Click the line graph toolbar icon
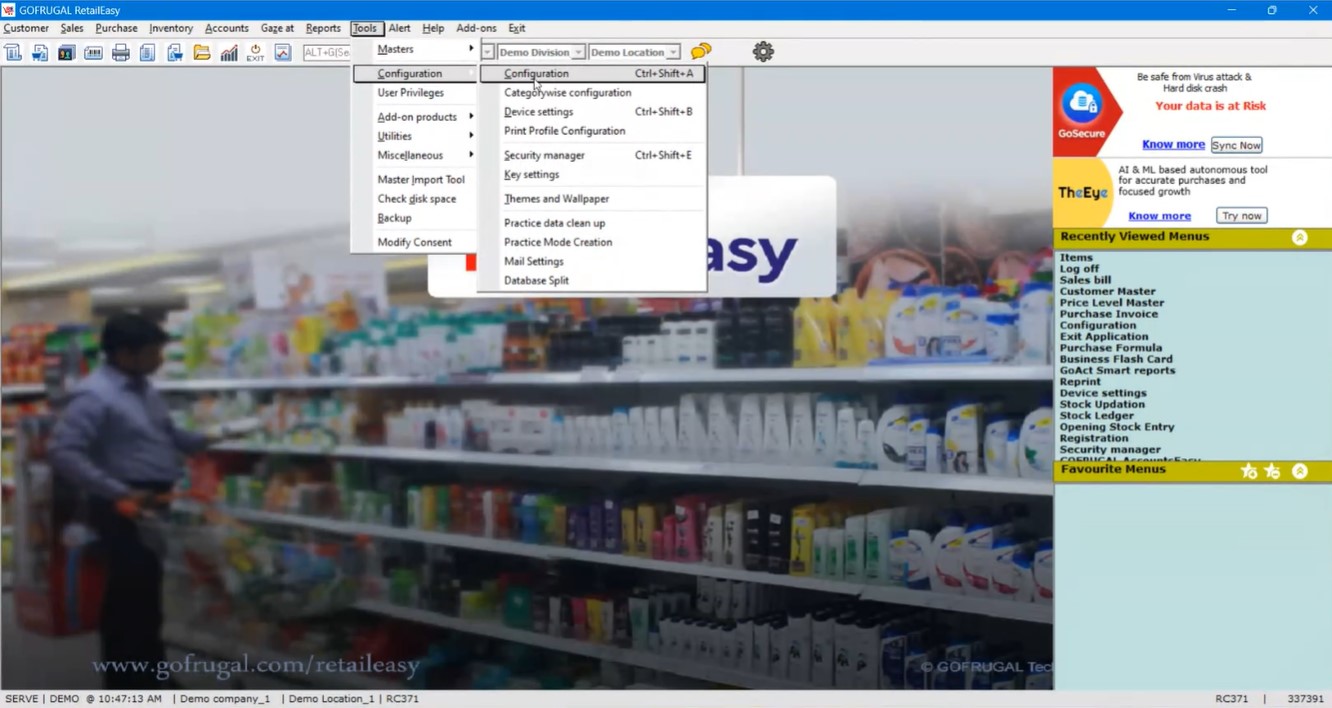 coord(282,52)
